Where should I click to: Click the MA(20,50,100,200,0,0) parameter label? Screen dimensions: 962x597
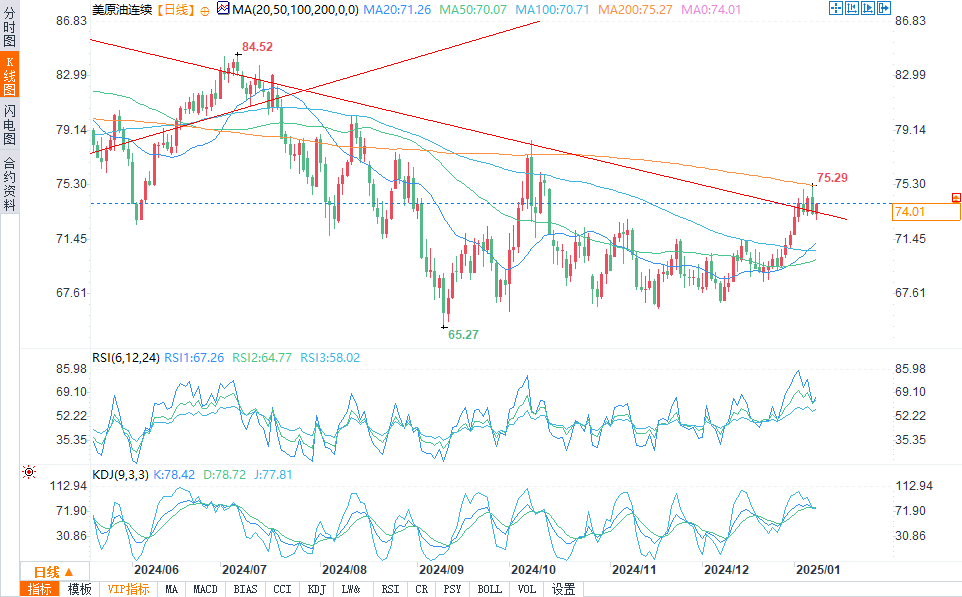[295, 10]
